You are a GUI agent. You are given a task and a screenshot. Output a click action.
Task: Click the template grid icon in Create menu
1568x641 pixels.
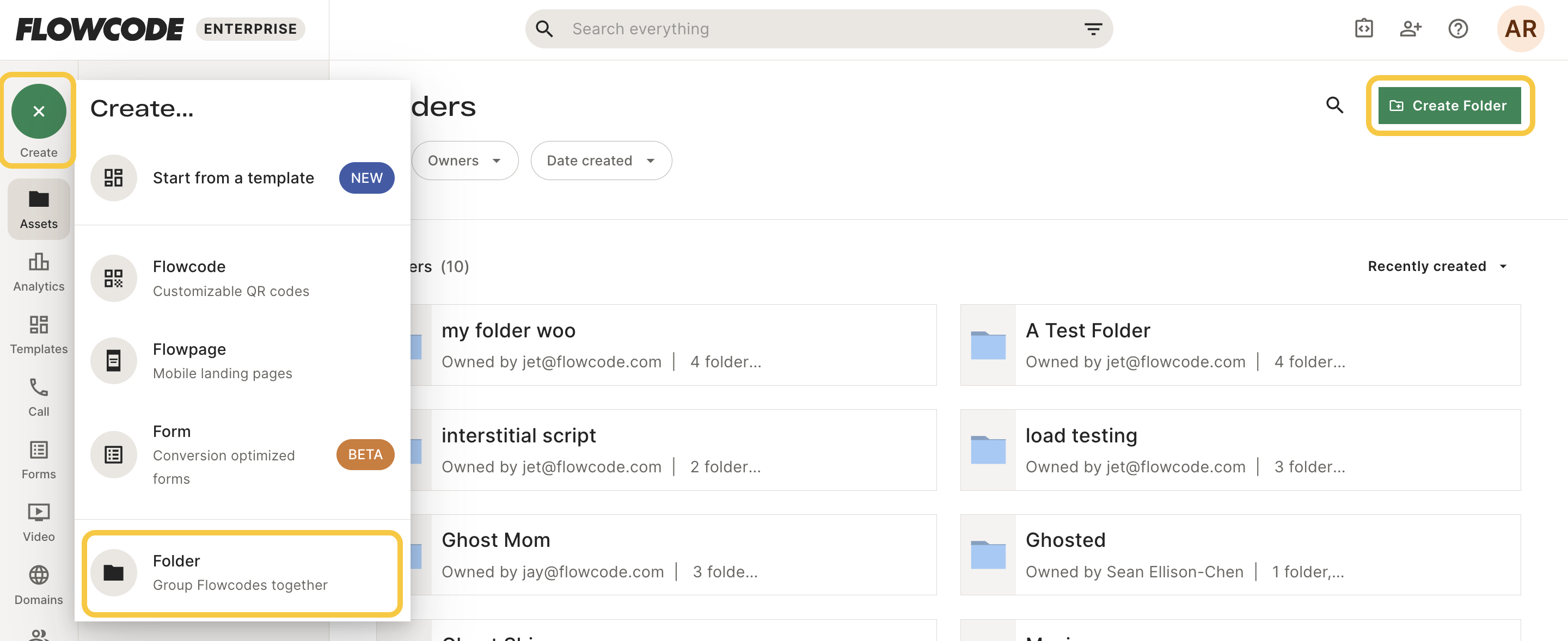113,177
